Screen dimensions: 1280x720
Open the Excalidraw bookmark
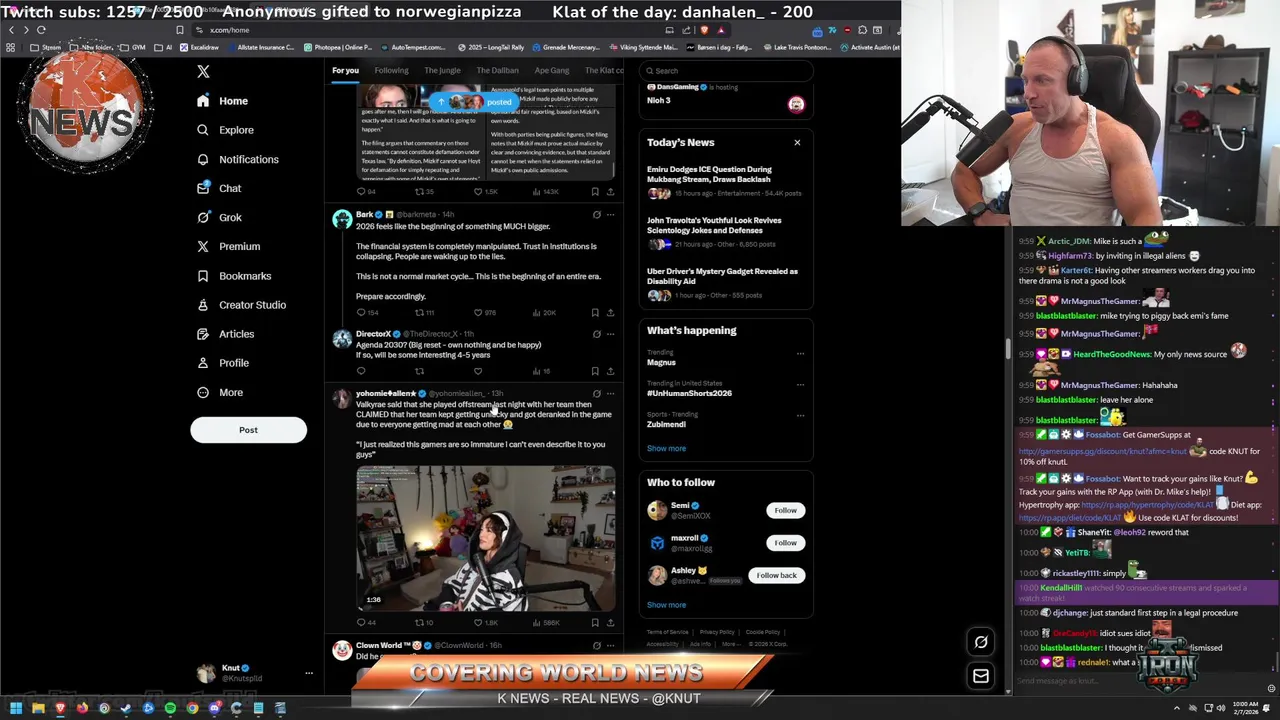199,47
